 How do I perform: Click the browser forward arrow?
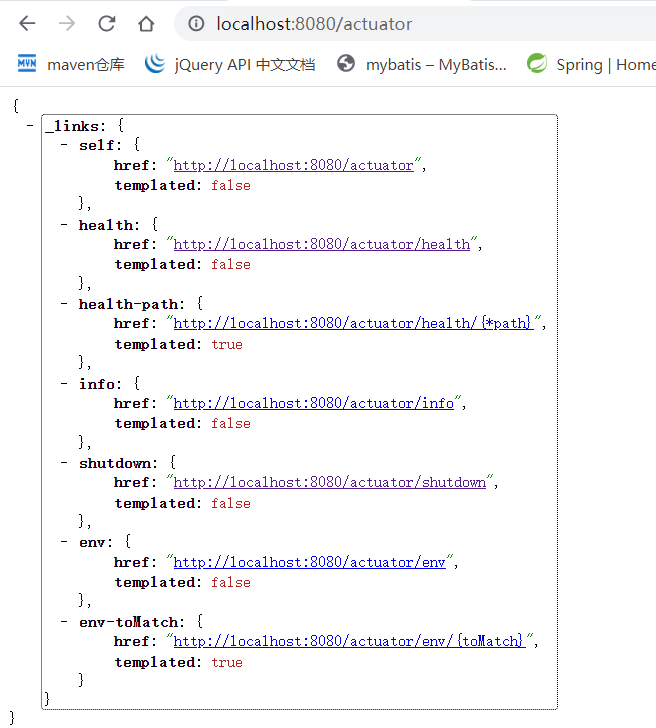tap(67, 24)
